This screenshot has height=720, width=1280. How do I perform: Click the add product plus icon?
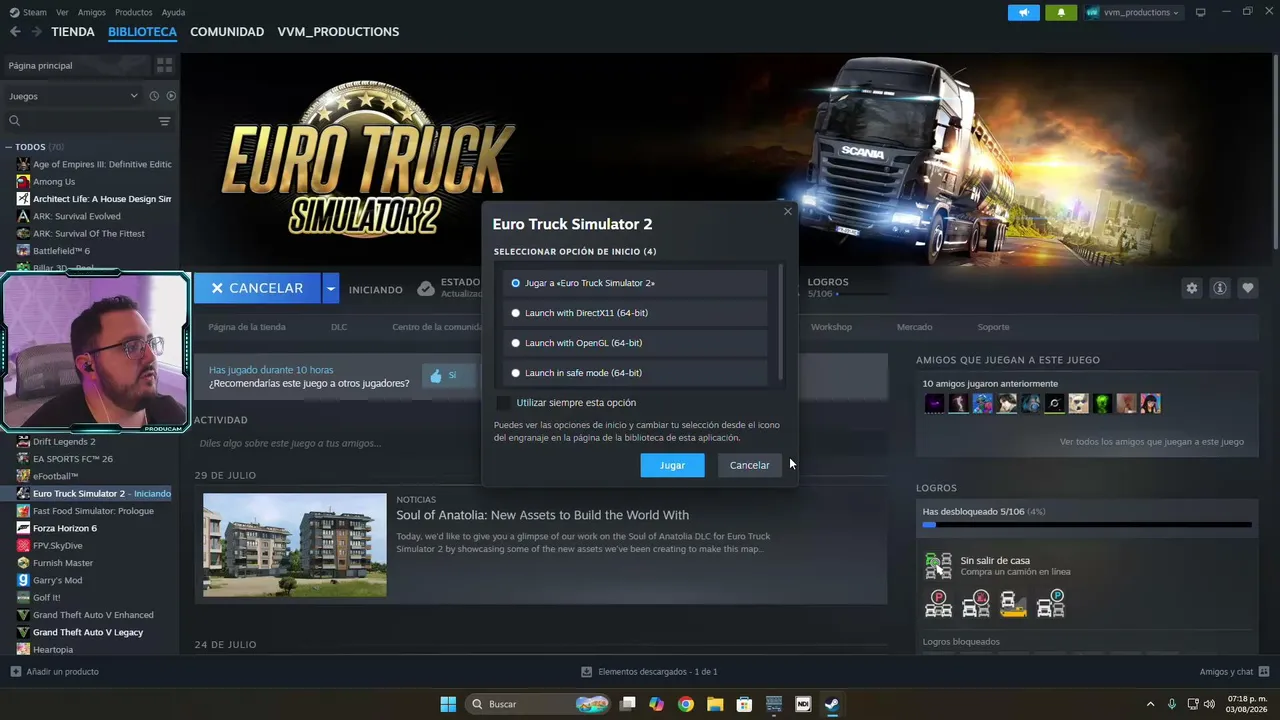pos(15,672)
